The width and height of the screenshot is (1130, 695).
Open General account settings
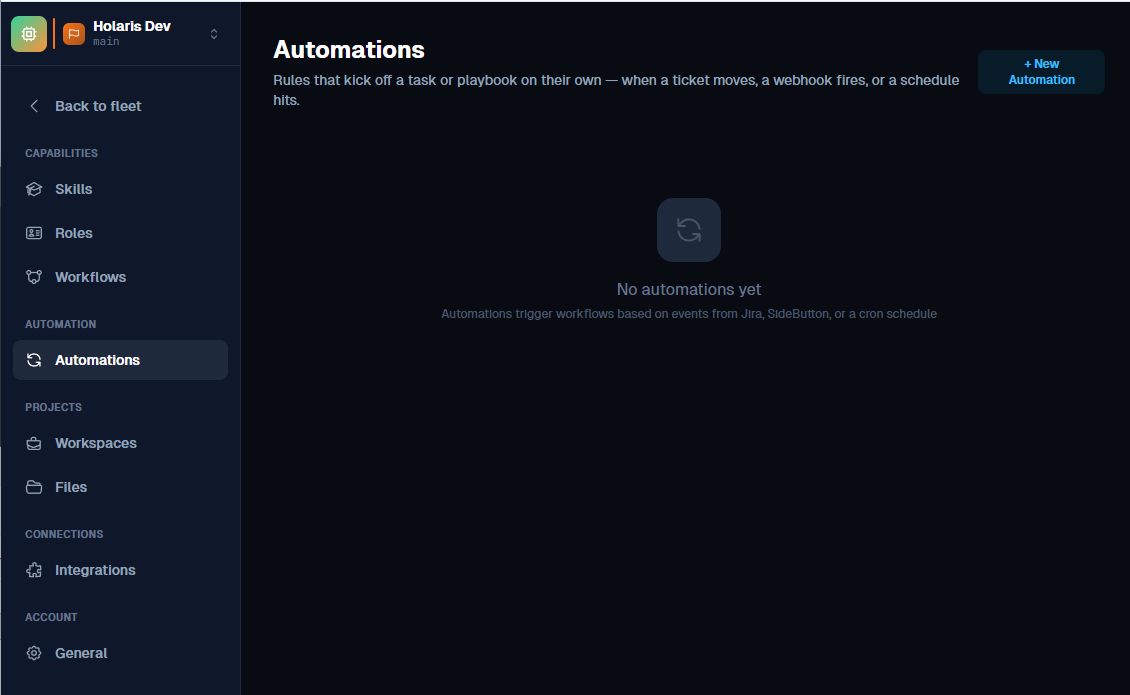(x=120, y=652)
